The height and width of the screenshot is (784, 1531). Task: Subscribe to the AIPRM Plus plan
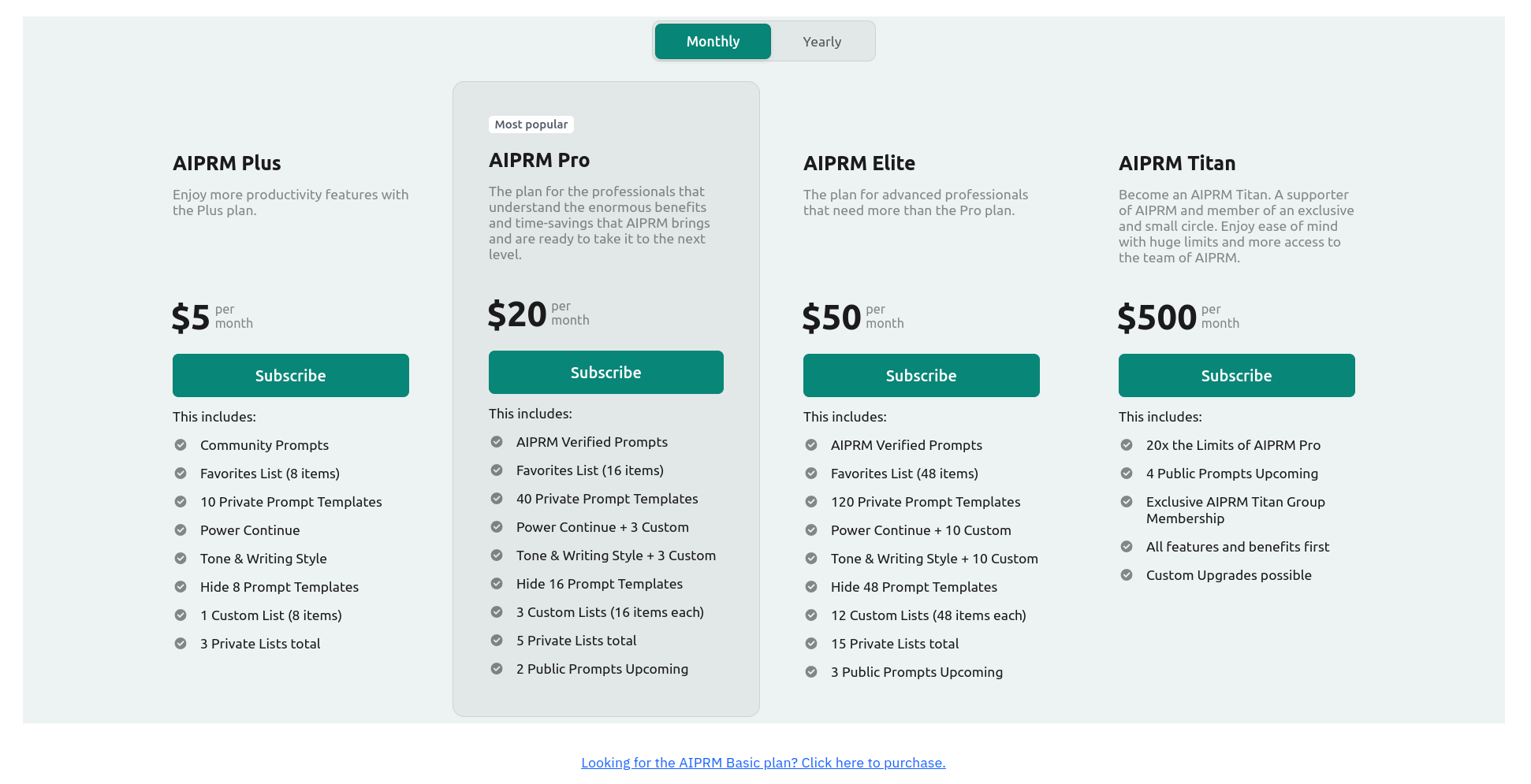290,375
